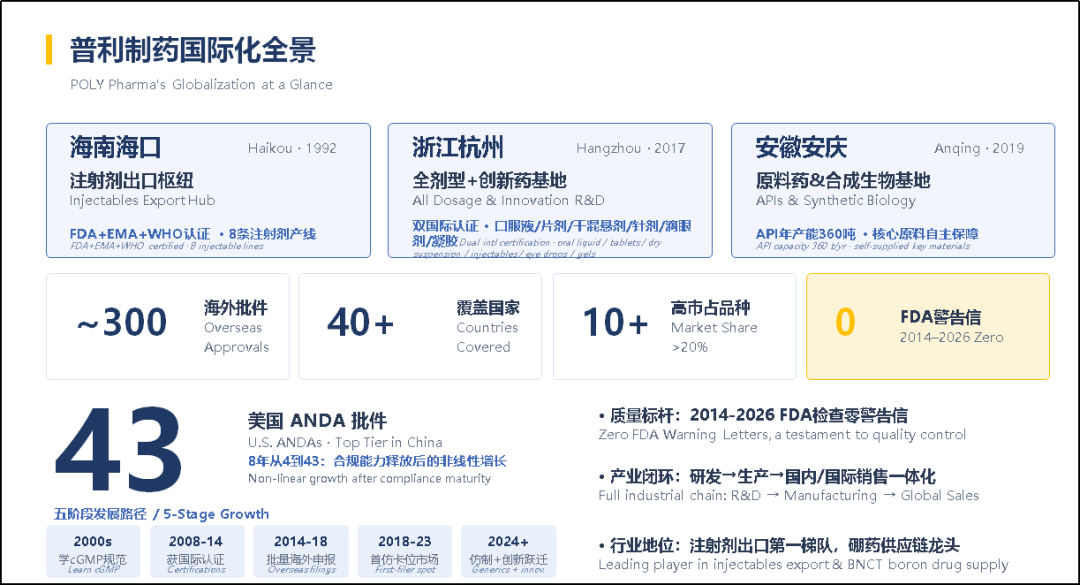This screenshot has width=1080, height=585.
Task: Click 质量标杆 bullet line
Action: (x=753, y=415)
